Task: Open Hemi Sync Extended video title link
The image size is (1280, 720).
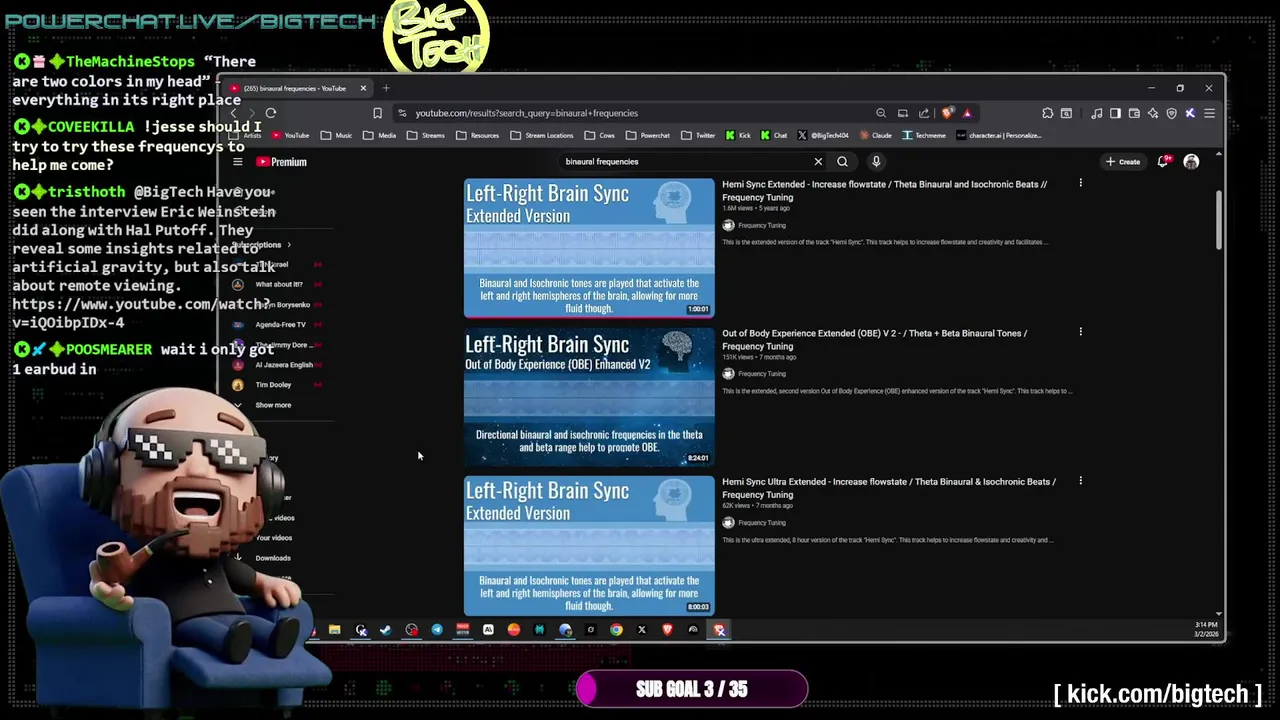Action: (885, 190)
